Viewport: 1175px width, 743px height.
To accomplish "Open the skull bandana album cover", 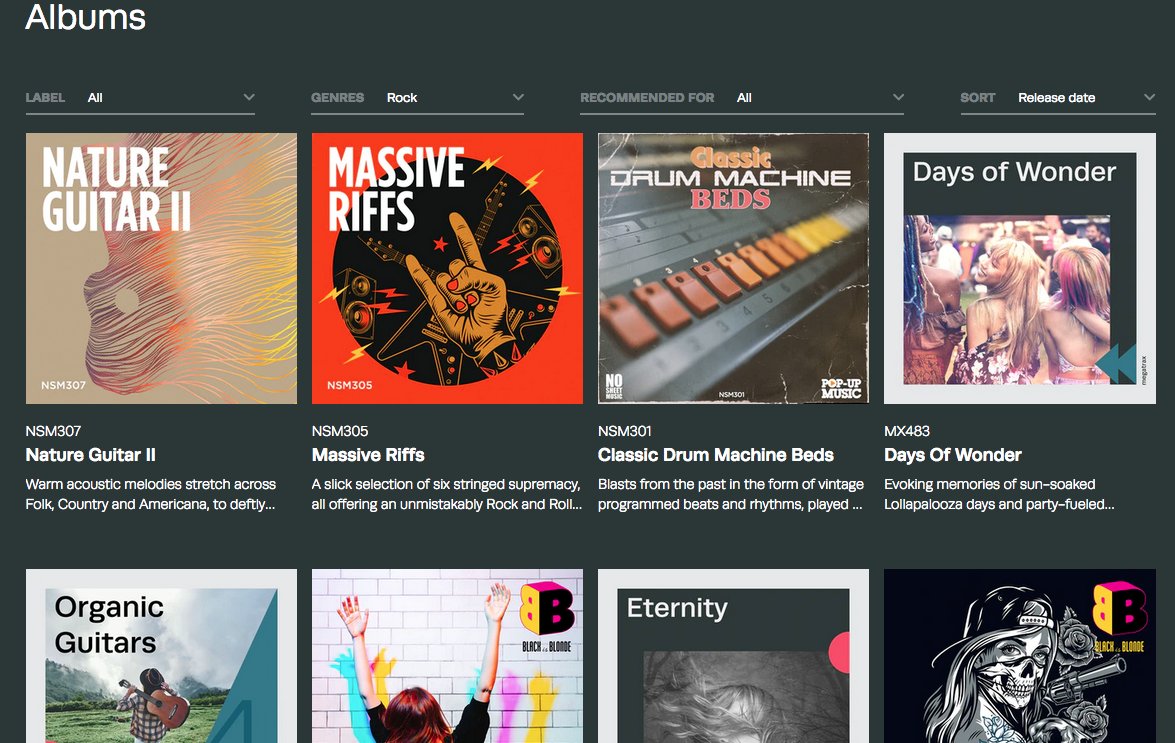I will (1020, 656).
